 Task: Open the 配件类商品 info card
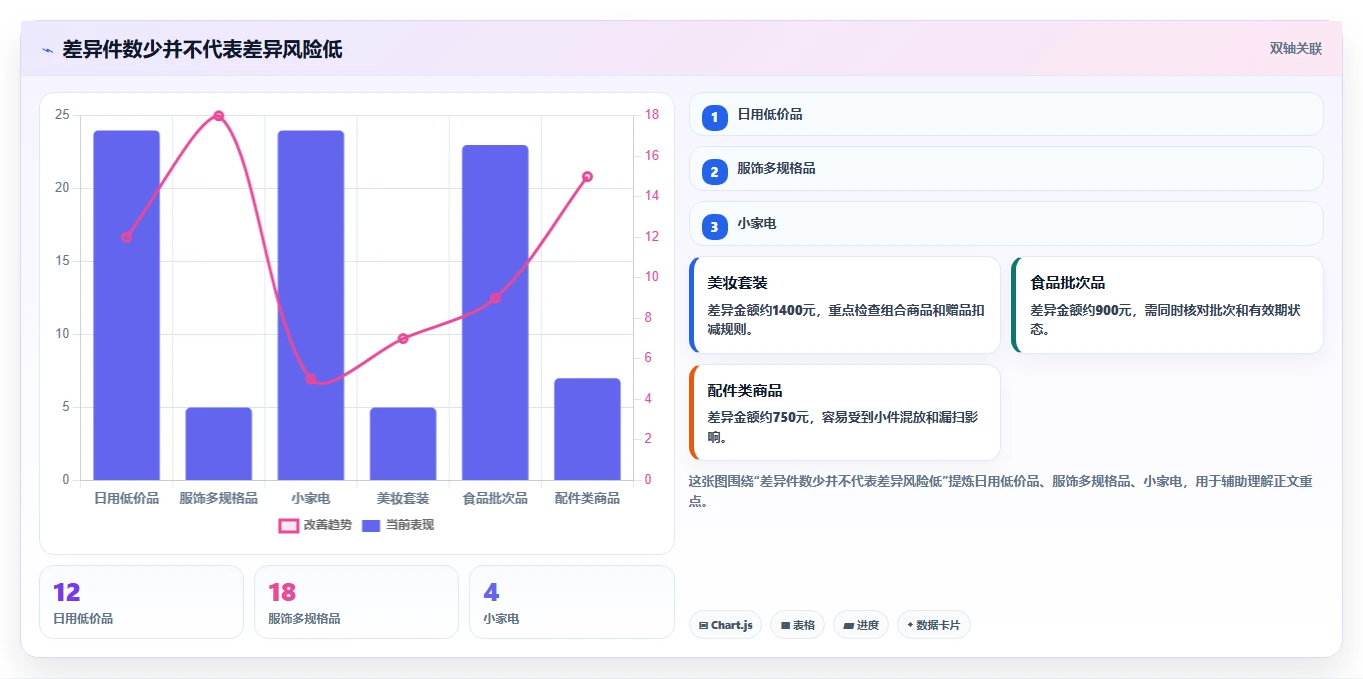[845, 412]
